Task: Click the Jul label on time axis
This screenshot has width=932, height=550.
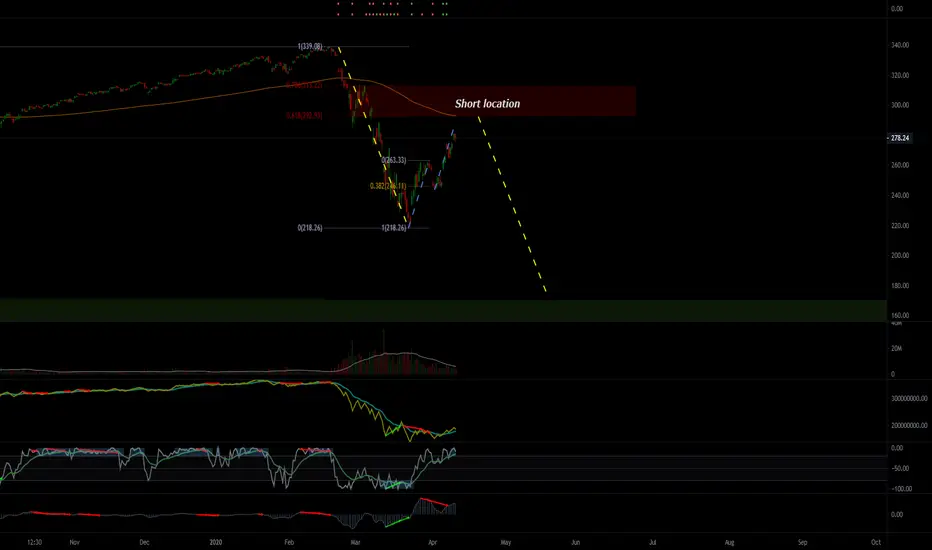Action: click(652, 542)
